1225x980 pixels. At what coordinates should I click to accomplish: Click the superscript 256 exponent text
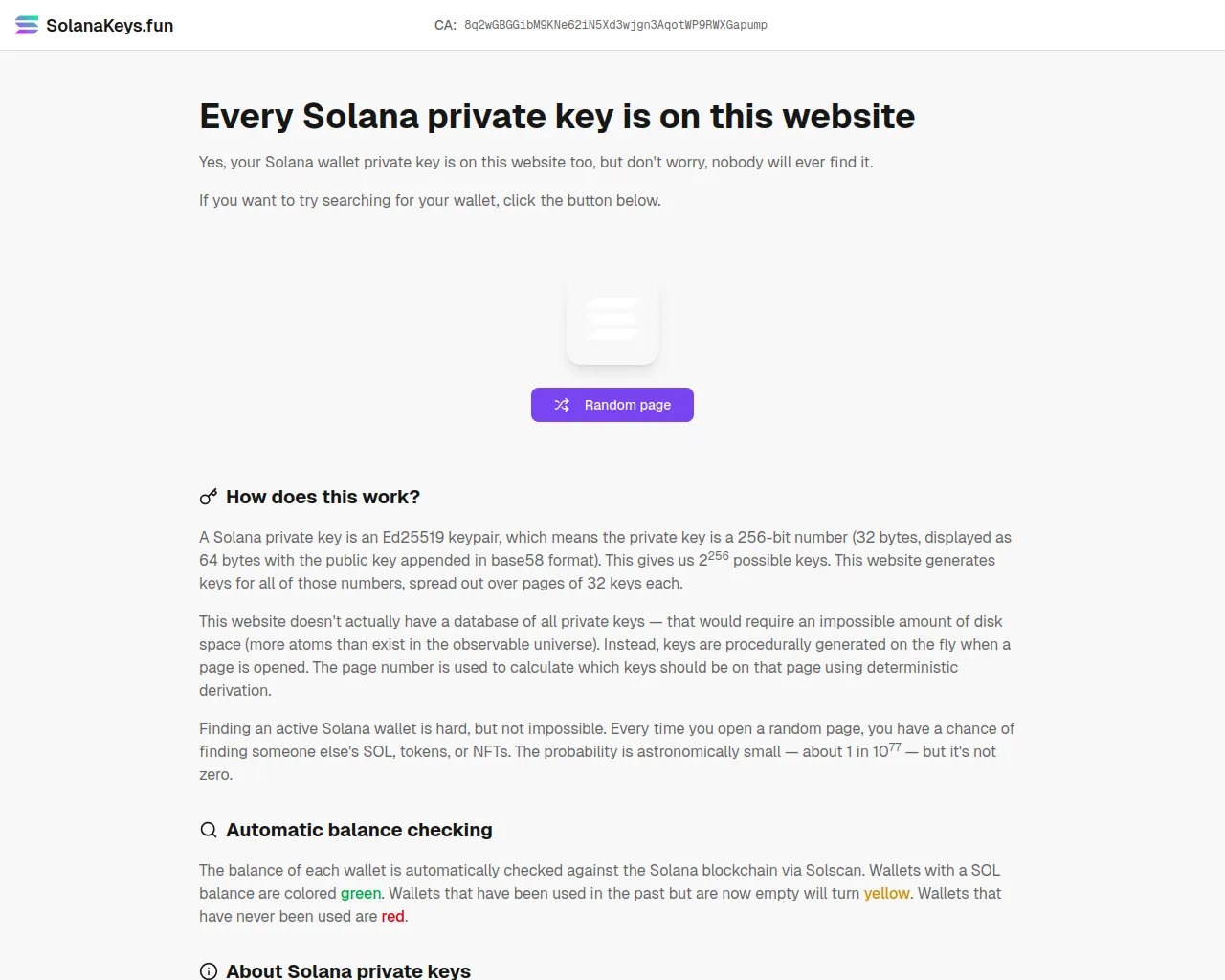718,555
